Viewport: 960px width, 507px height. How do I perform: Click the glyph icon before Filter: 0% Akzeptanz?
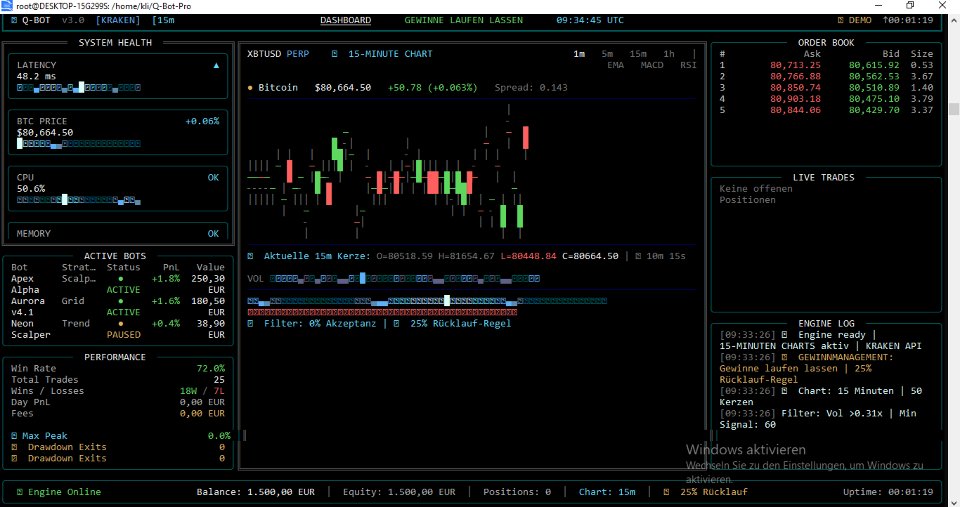coord(250,323)
